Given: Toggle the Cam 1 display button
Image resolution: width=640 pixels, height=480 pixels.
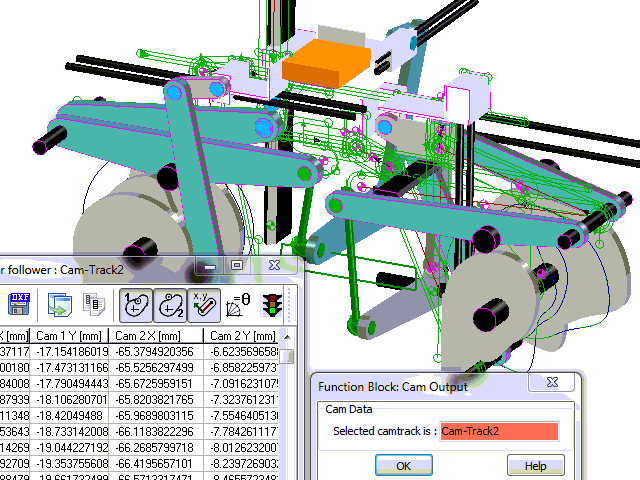Looking at the screenshot, I should point(136,304).
